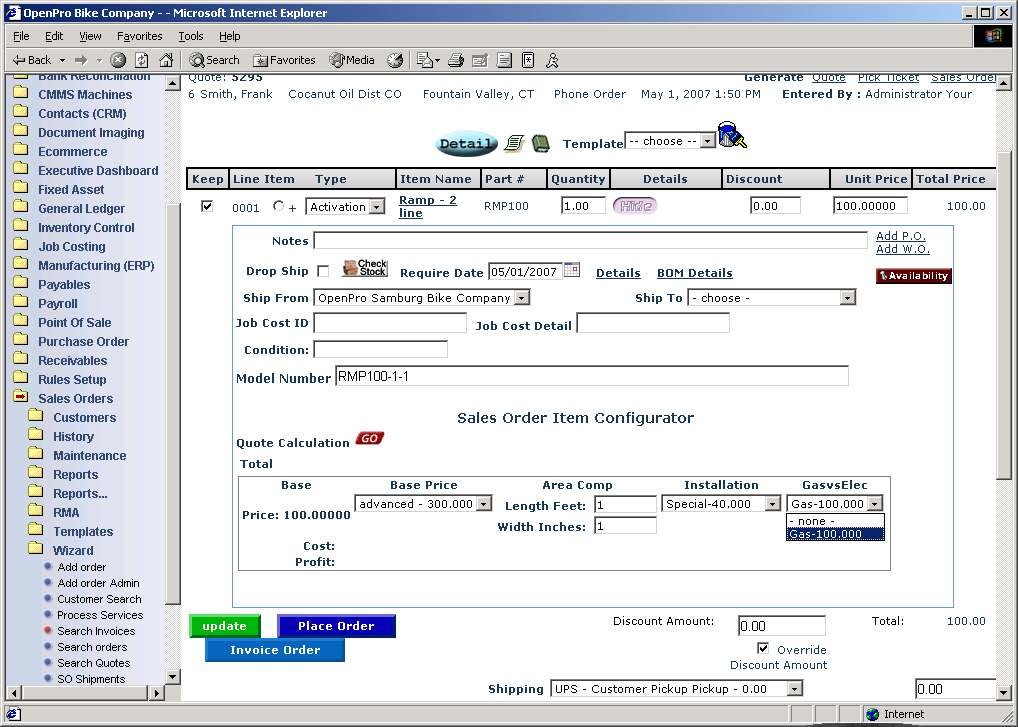Uncheck the Keep checkbox for line 0001
The width and height of the screenshot is (1018, 727).
pyautogui.click(x=207, y=206)
